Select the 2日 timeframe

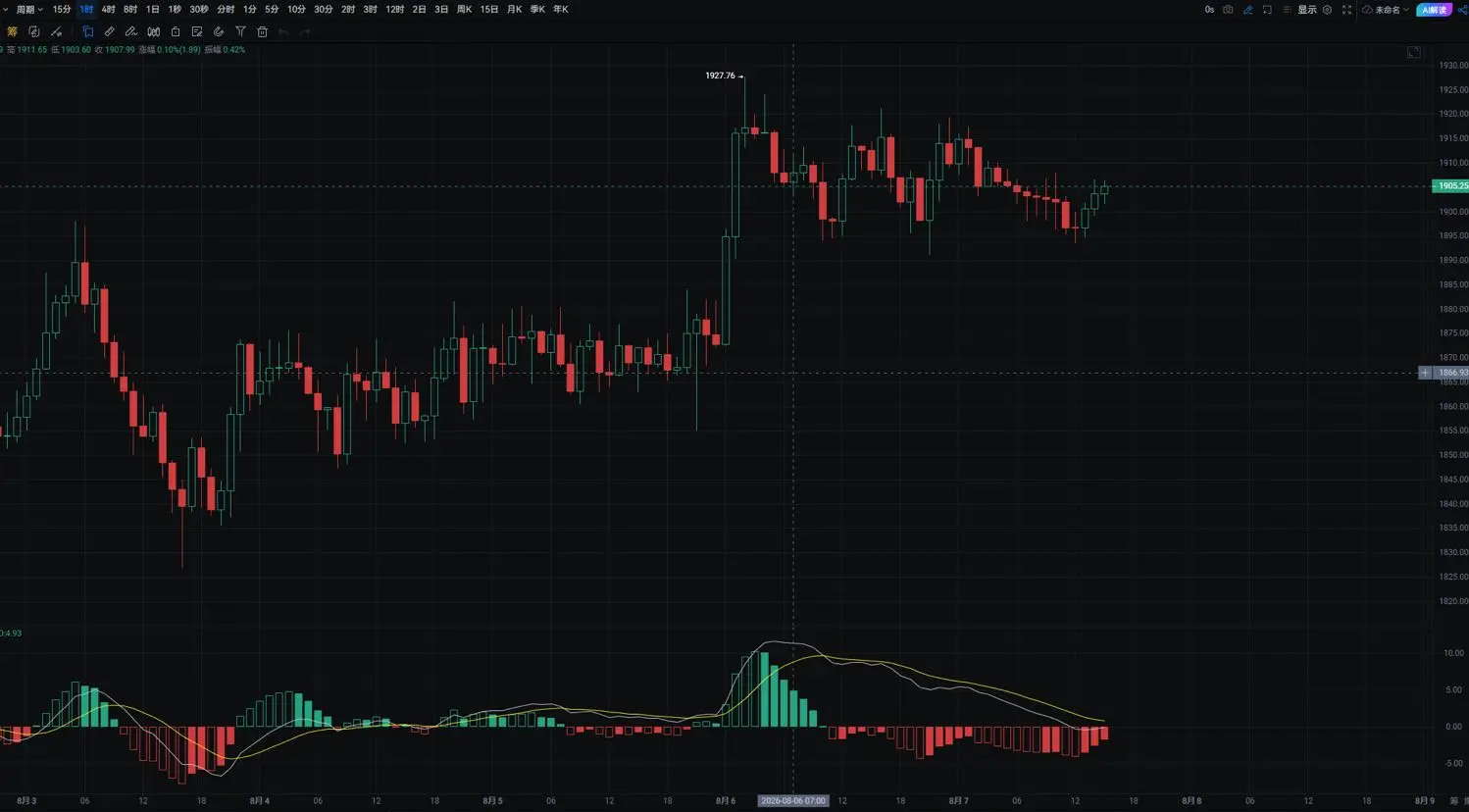coord(419,10)
